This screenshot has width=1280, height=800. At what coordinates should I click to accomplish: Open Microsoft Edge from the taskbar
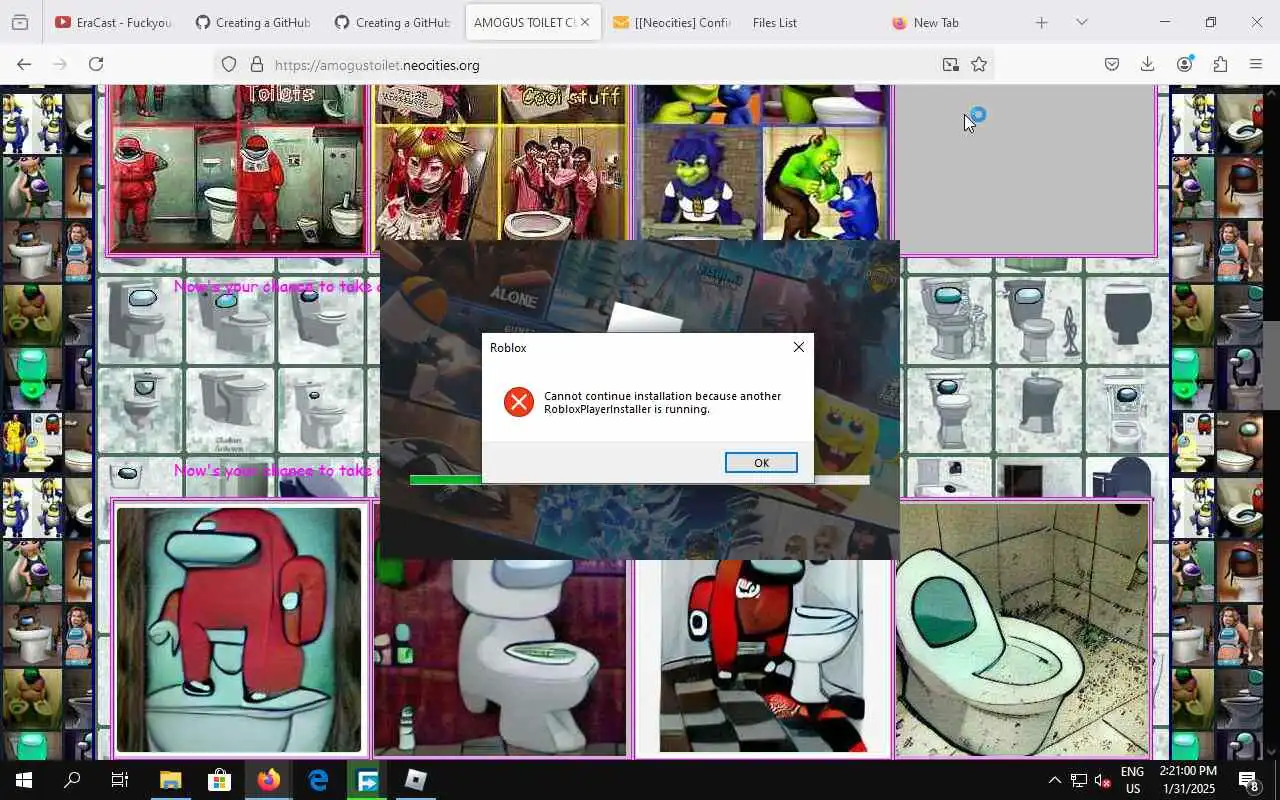point(318,780)
